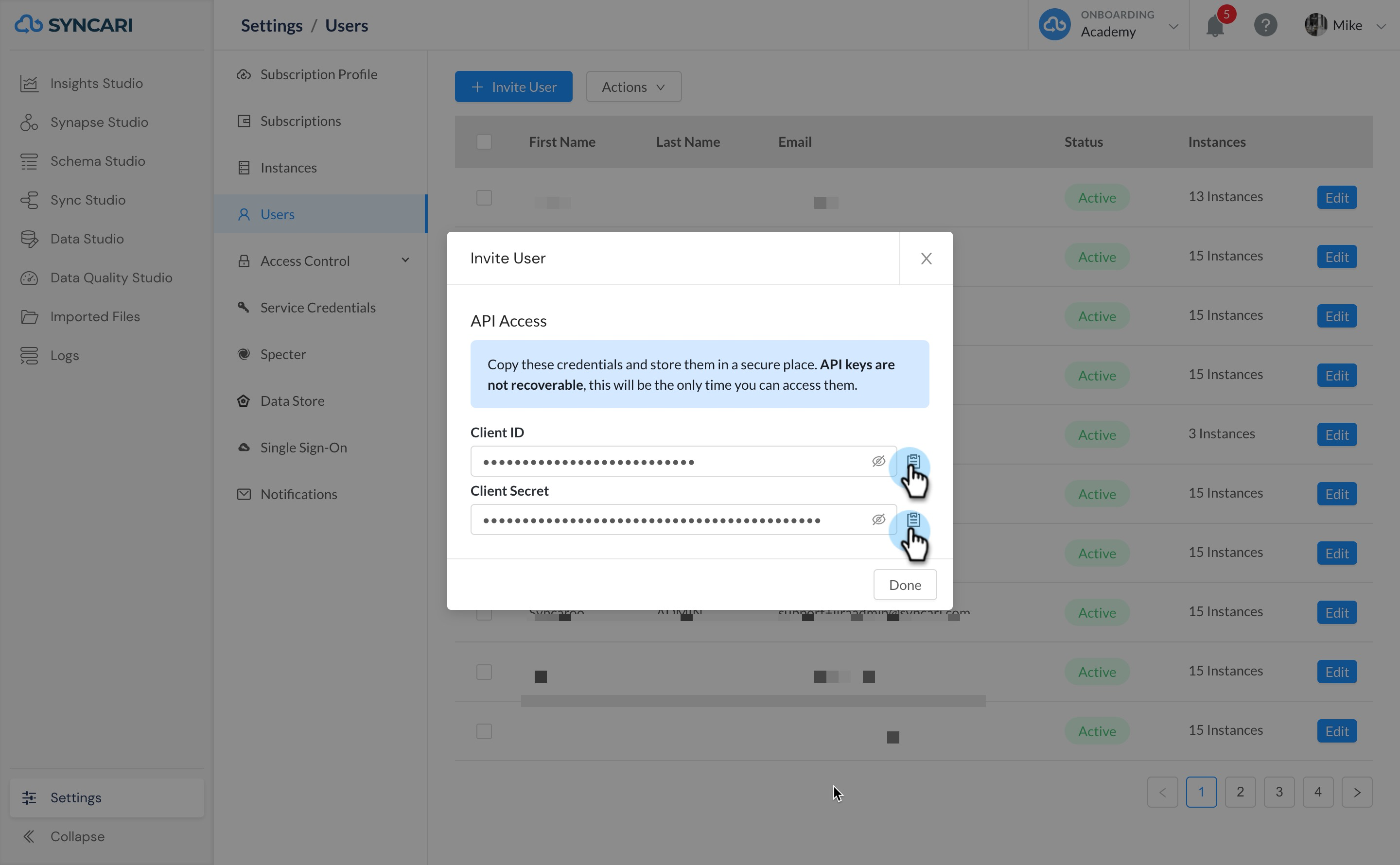
Task: Open Data Quality Studio
Action: [x=111, y=278]
